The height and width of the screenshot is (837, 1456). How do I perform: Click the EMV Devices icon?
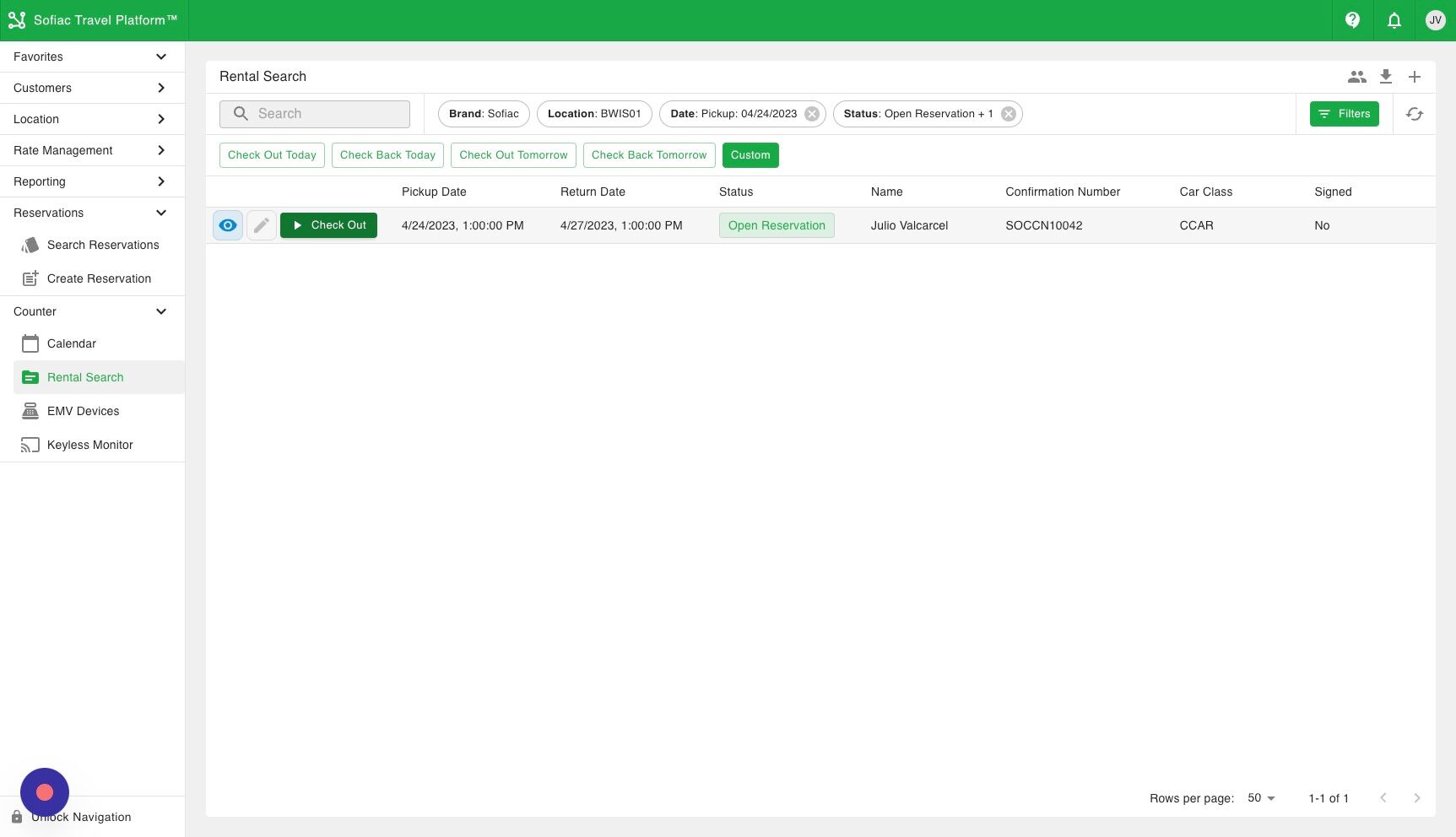[x=31, y=411]
